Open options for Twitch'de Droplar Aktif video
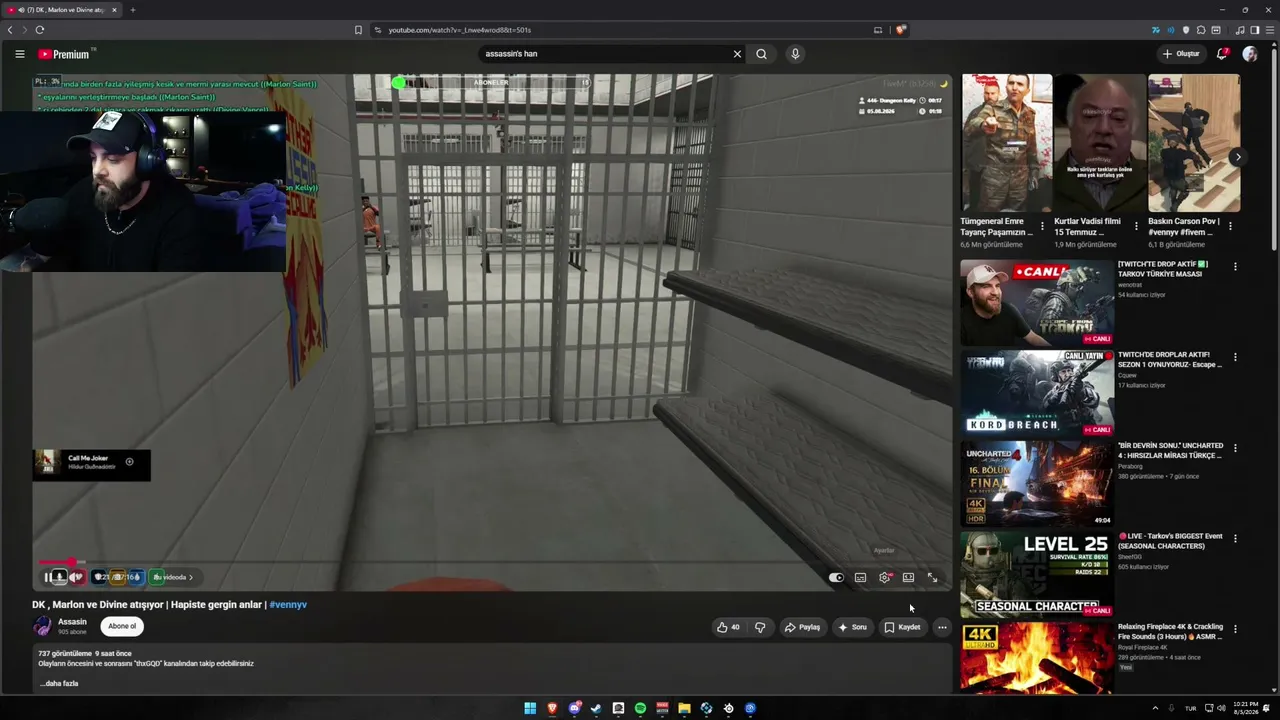The height and width of the screenshot is (720, 1280). click(x=1235, y=357)
